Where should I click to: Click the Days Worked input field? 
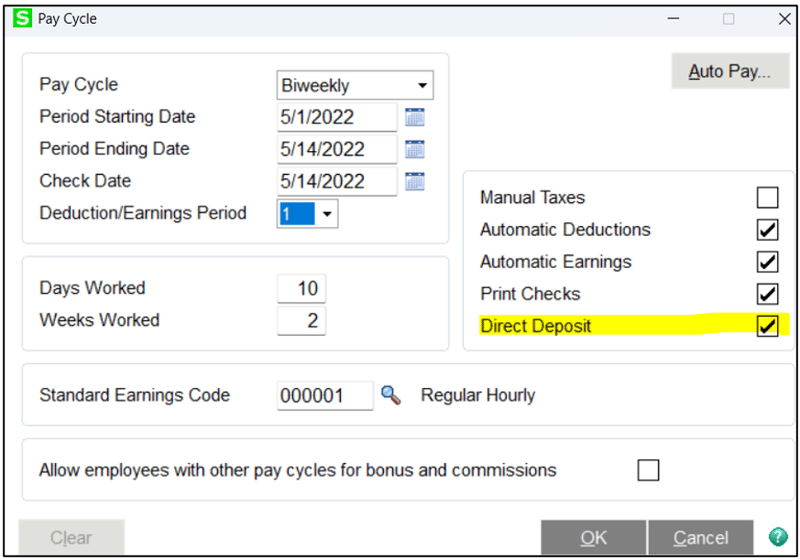301,289
